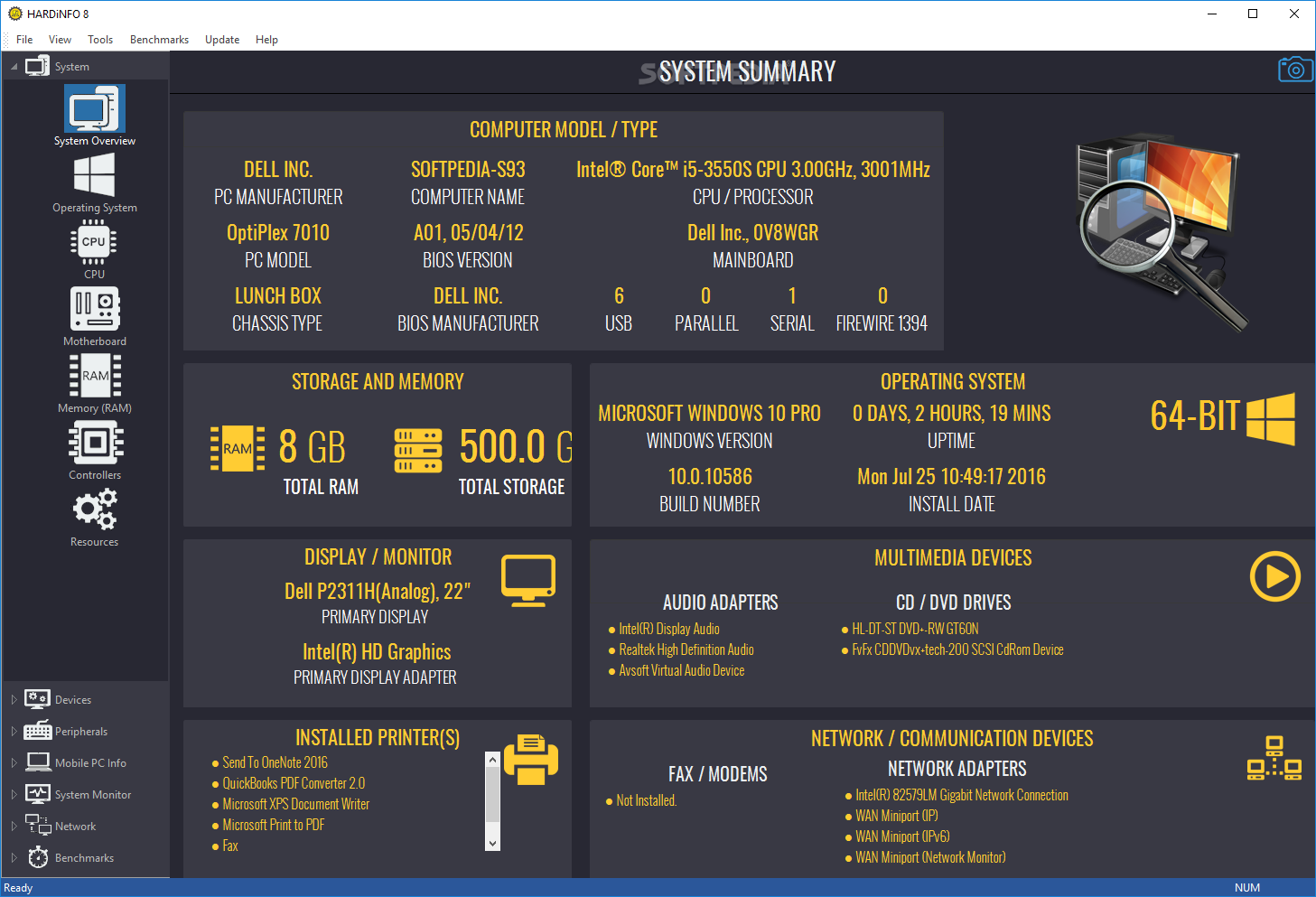
Task: Click the 64-BIT Windows logo
Action: point(1270,418)
